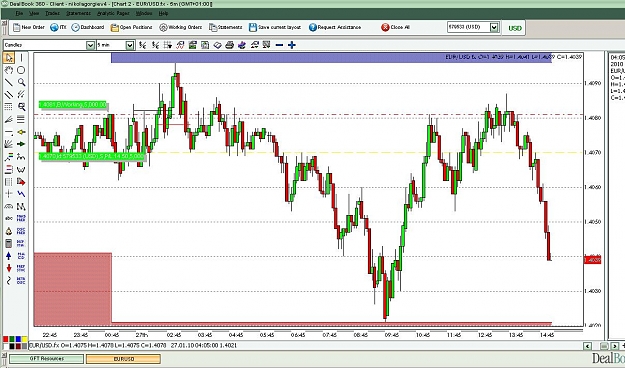Click the New Order button
The image size is (625, 368).
29,27
